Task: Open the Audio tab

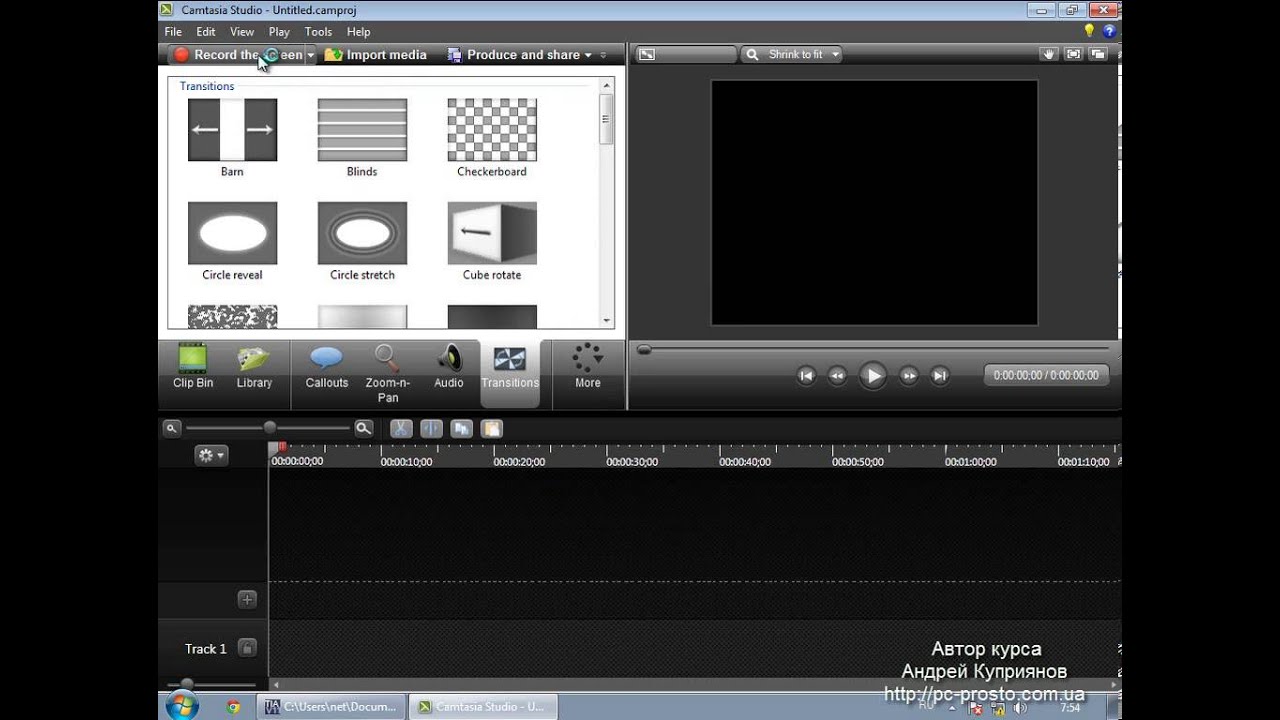Action: (x=449, y=367)
